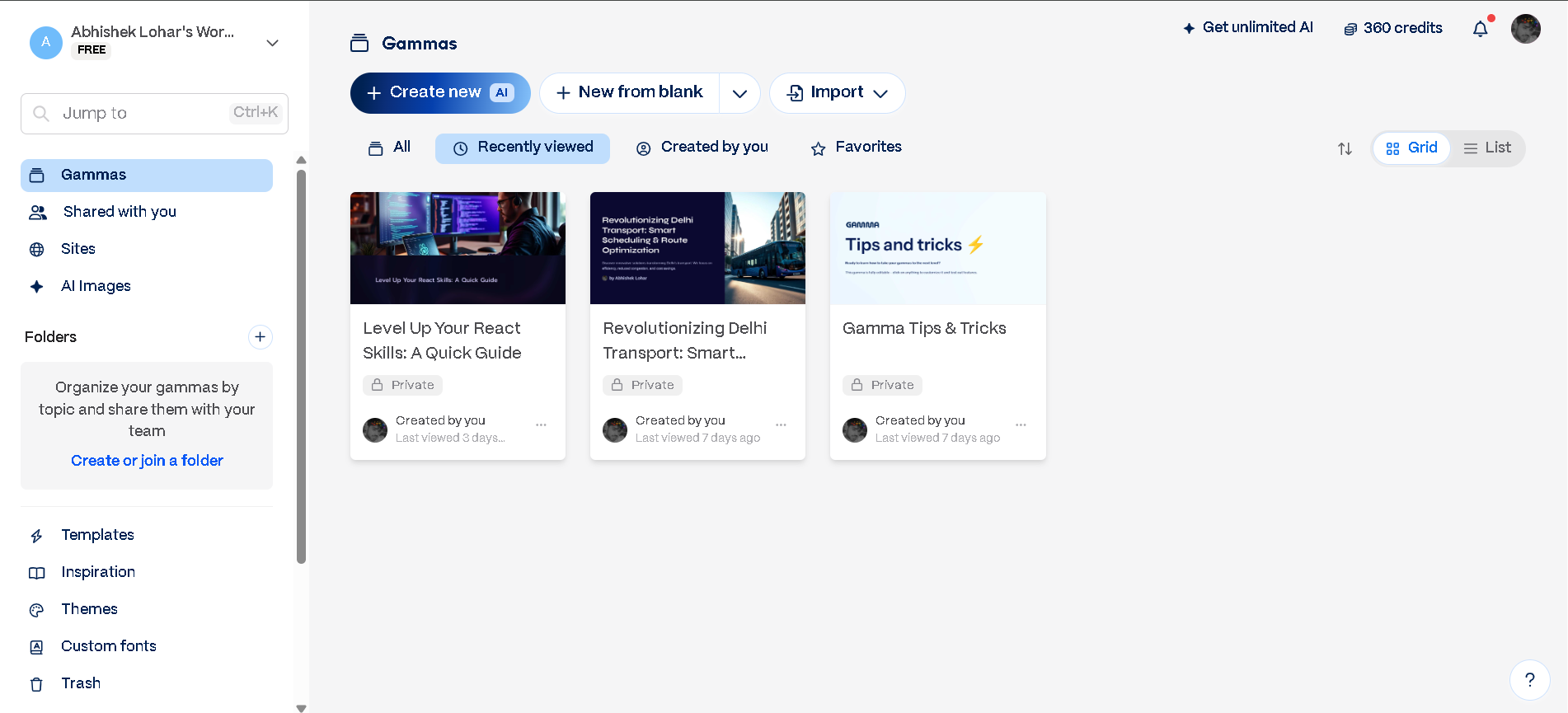The width and height of the screenshot is (1568, 713).
Task: Open Custom fonts page
Action: 147,646
